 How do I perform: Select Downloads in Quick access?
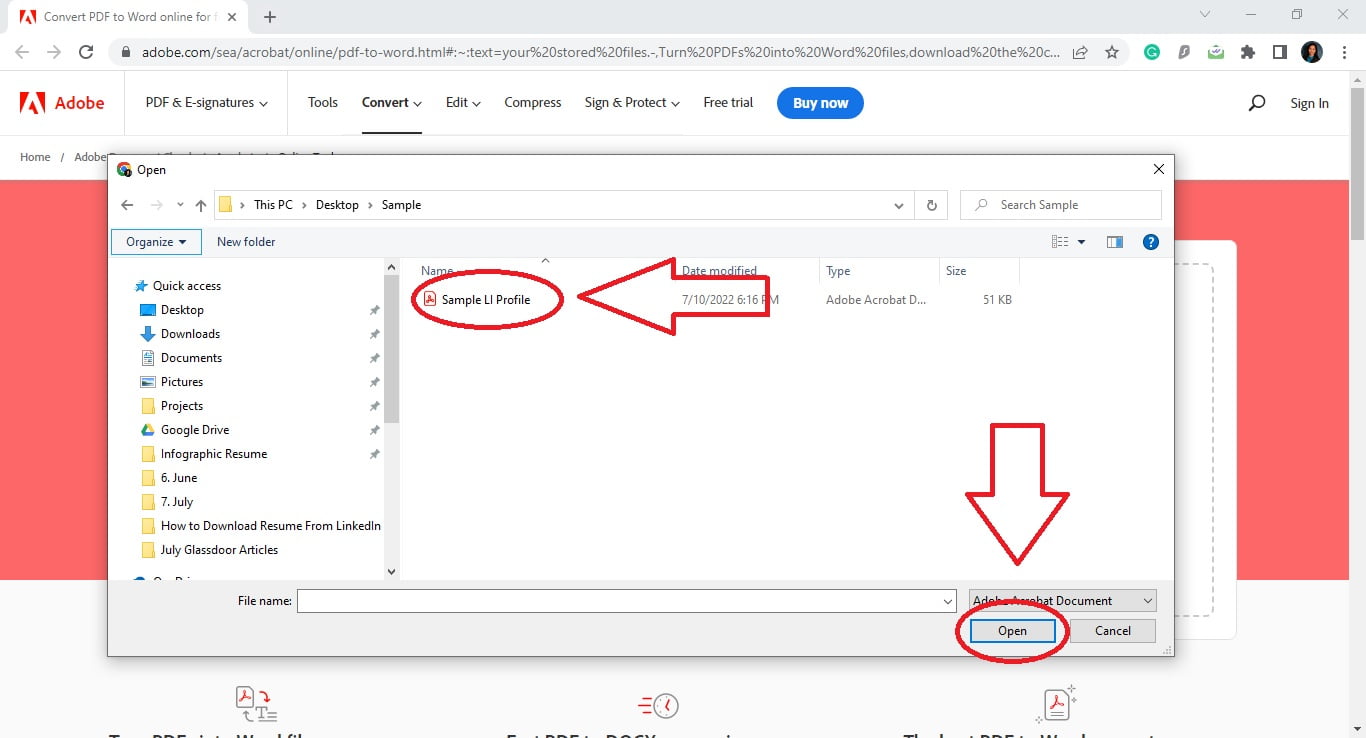point(190,334)
